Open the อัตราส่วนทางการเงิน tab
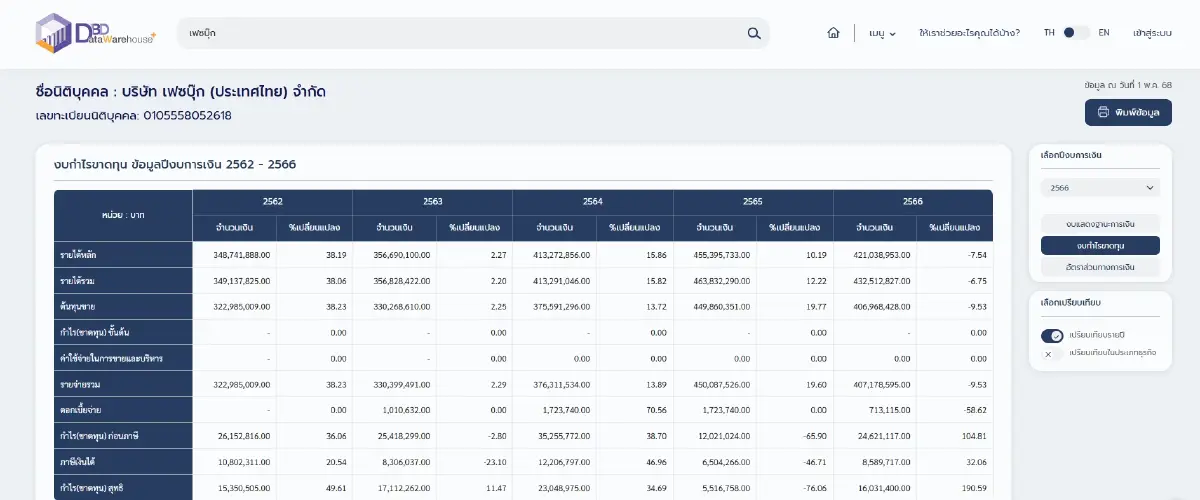1200x500 pixels. pyautogui.click(x=1099, y=267)
